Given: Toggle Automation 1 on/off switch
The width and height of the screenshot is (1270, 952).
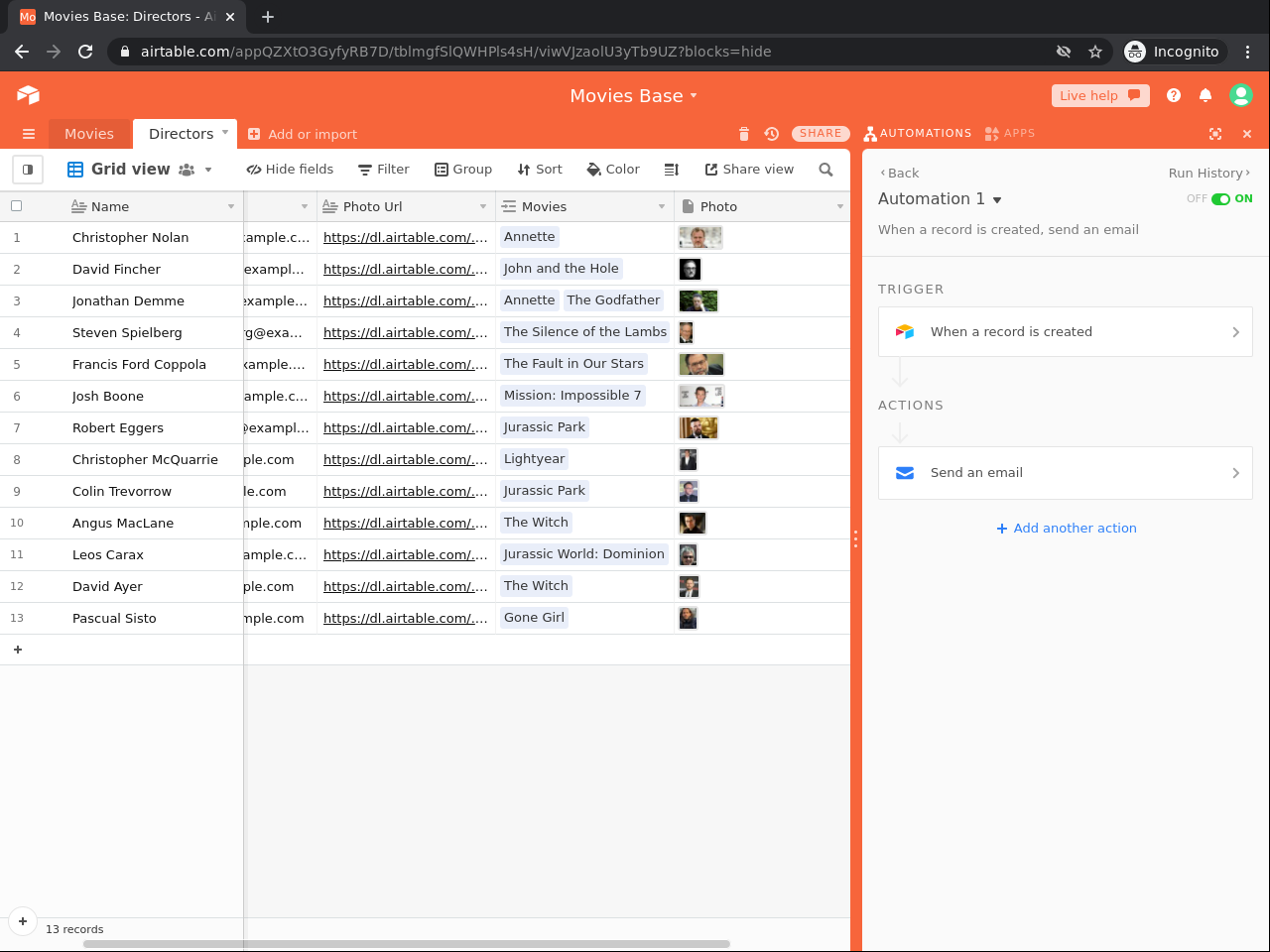Looking at the screenshot, I should coord(1220,199).
